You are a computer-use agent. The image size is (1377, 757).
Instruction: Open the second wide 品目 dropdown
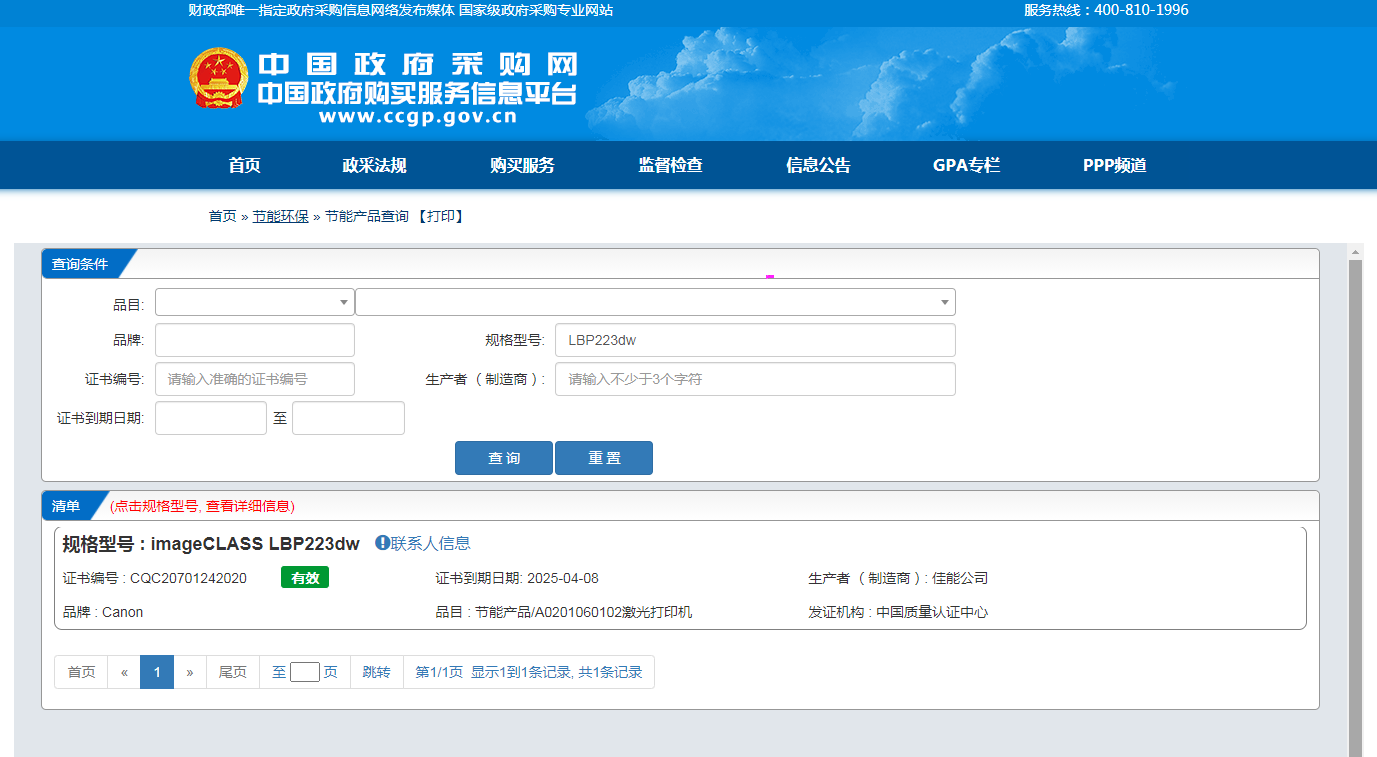[655, 302]
